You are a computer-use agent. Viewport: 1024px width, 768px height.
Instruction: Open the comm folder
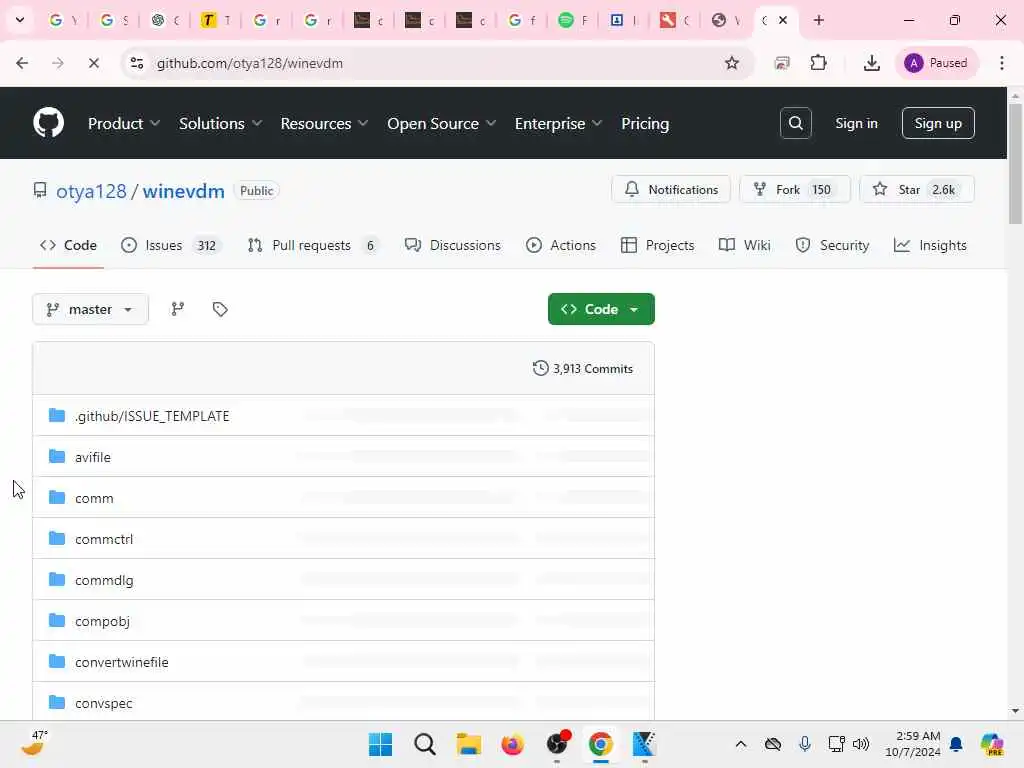click(x=94, y=498)
